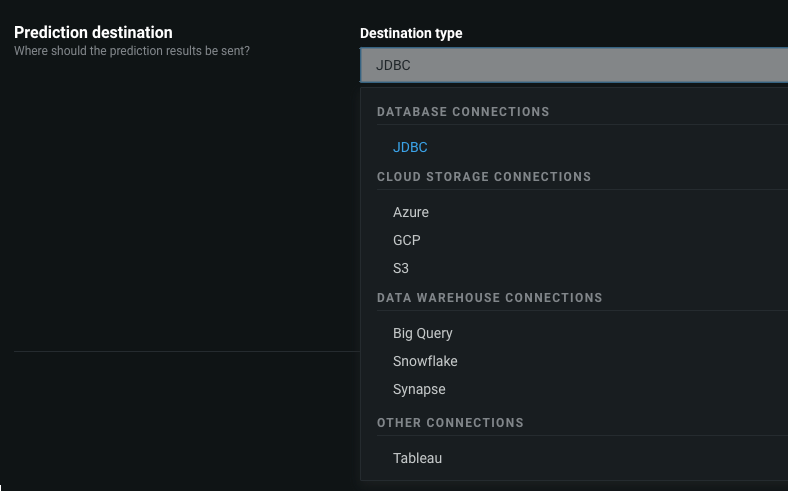Click the Other Connections group header
This screenshot has width=788, height=491.
450,423
